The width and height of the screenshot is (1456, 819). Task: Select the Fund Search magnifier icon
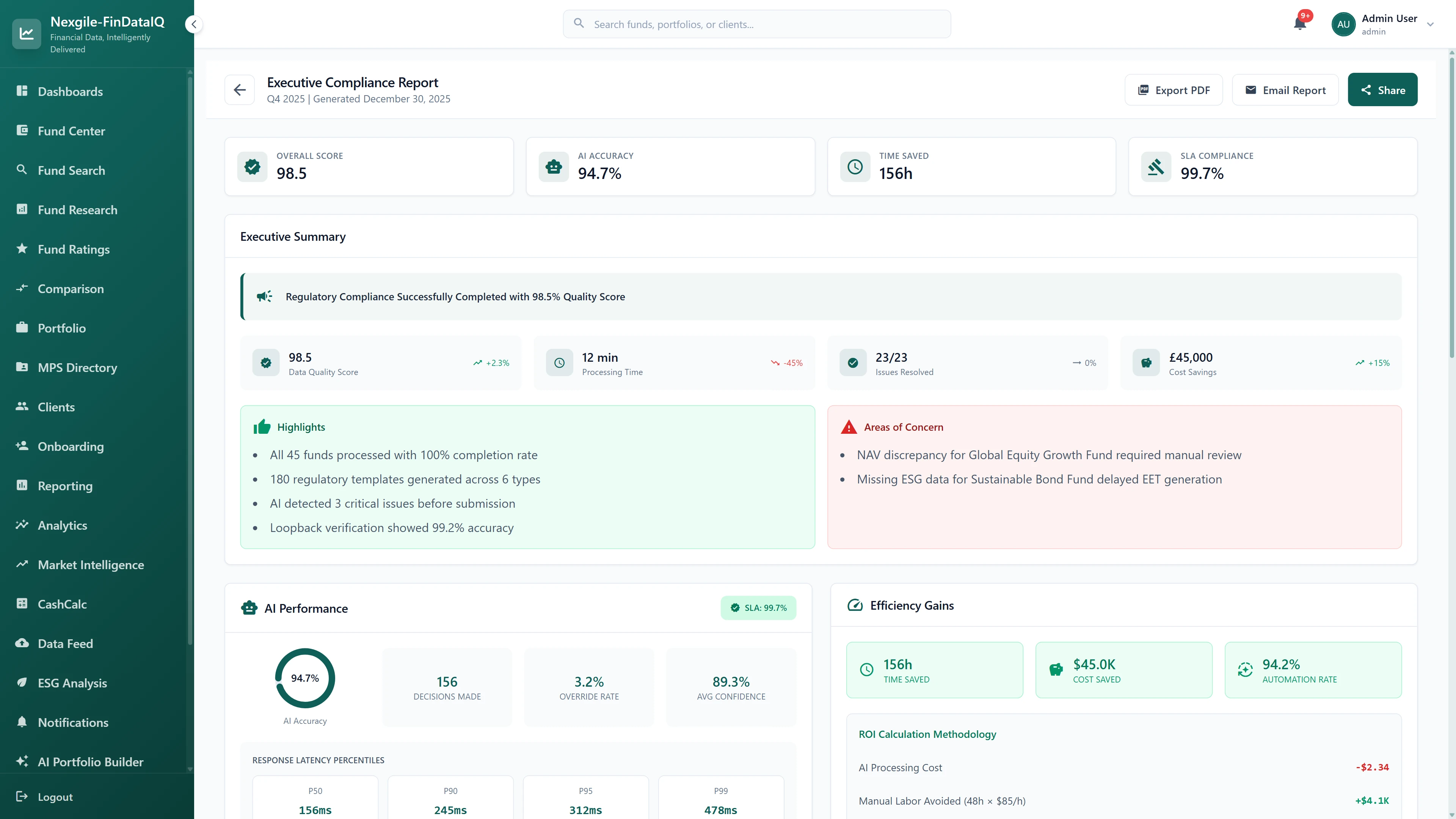coord(22,169)
